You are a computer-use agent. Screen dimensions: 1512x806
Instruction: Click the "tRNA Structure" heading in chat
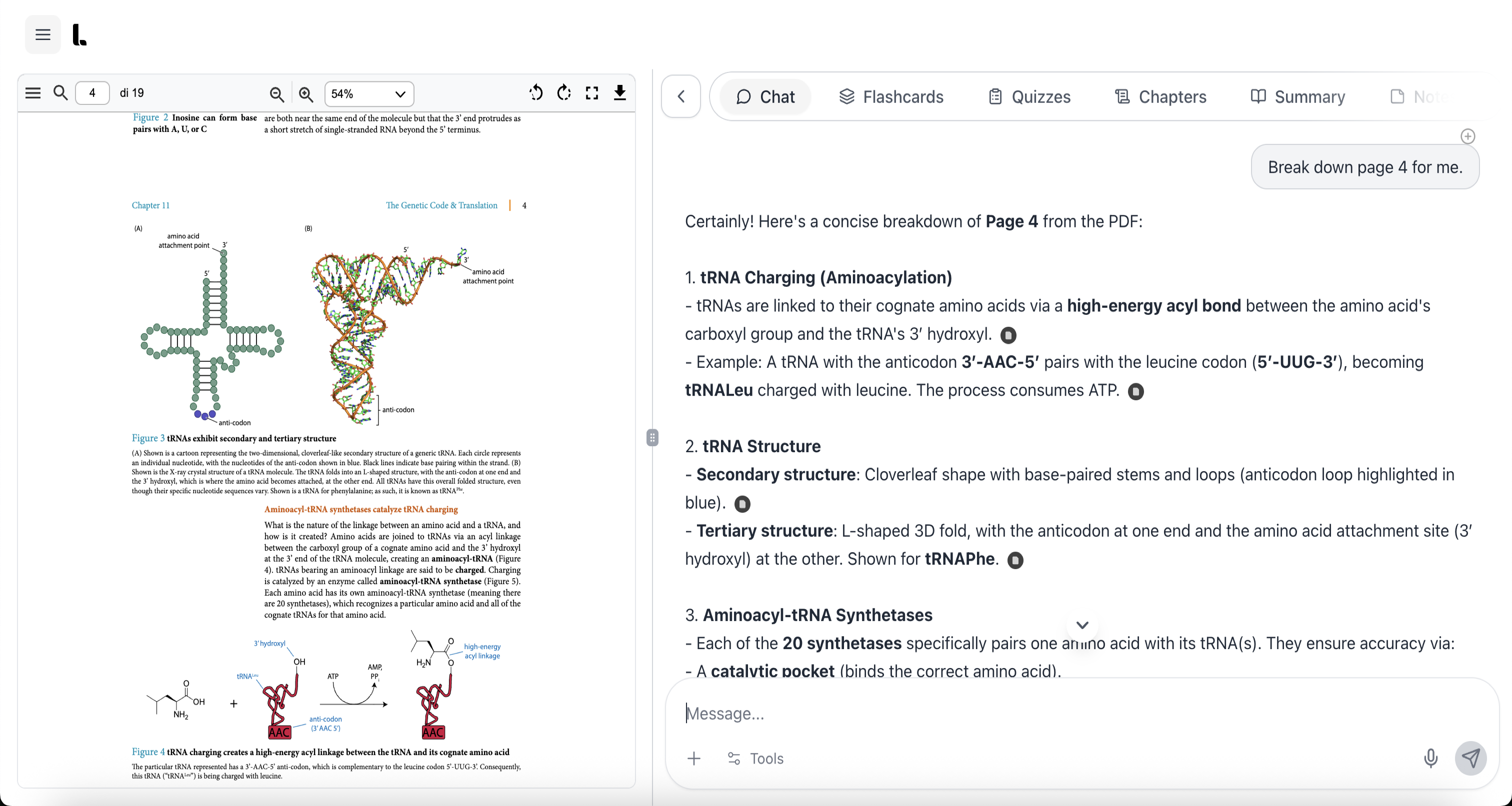tap(761, 446)
